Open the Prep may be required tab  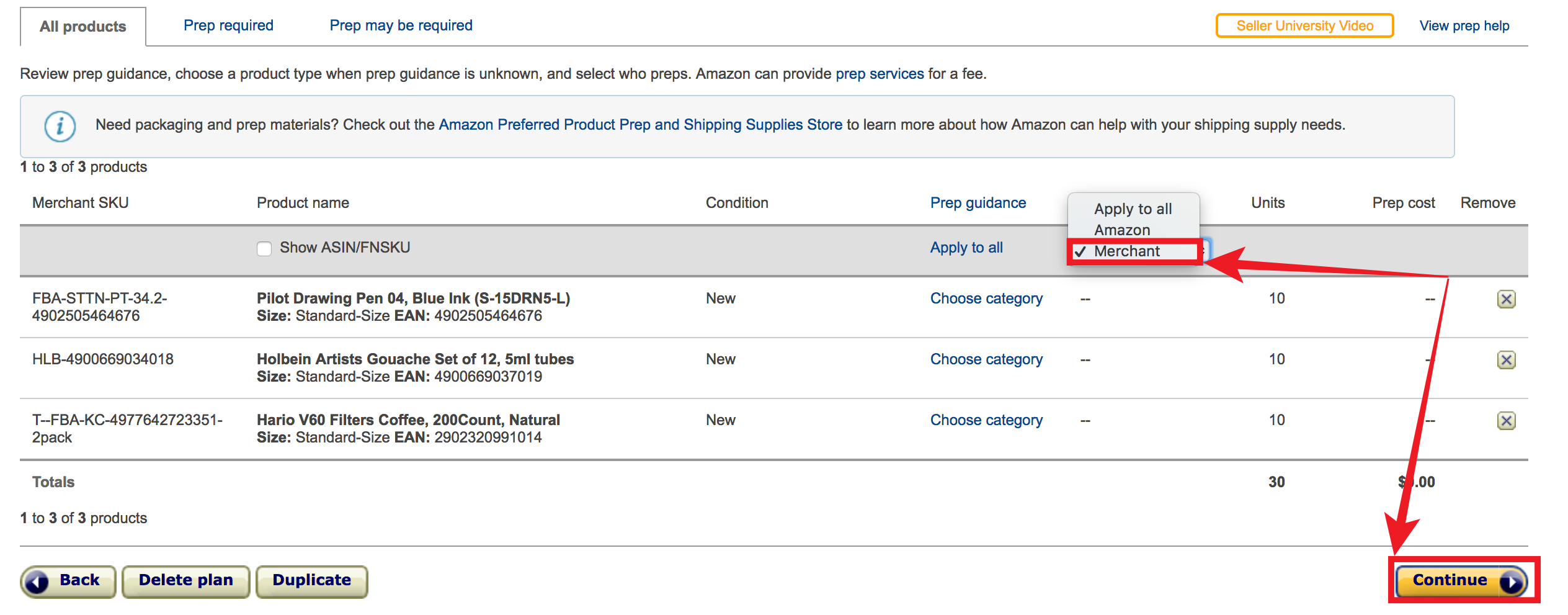401,25
